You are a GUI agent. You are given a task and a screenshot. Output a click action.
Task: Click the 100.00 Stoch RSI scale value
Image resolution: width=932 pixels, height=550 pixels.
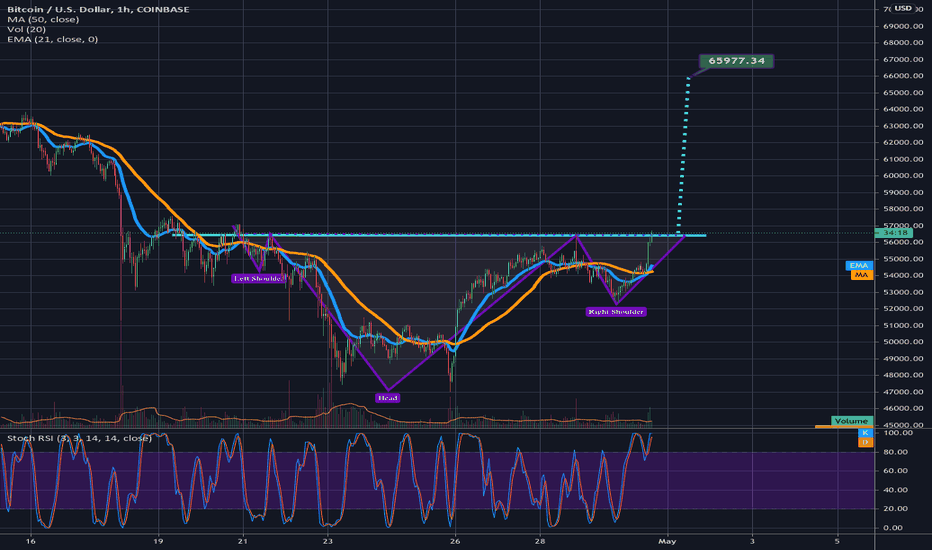coord(898,433)
